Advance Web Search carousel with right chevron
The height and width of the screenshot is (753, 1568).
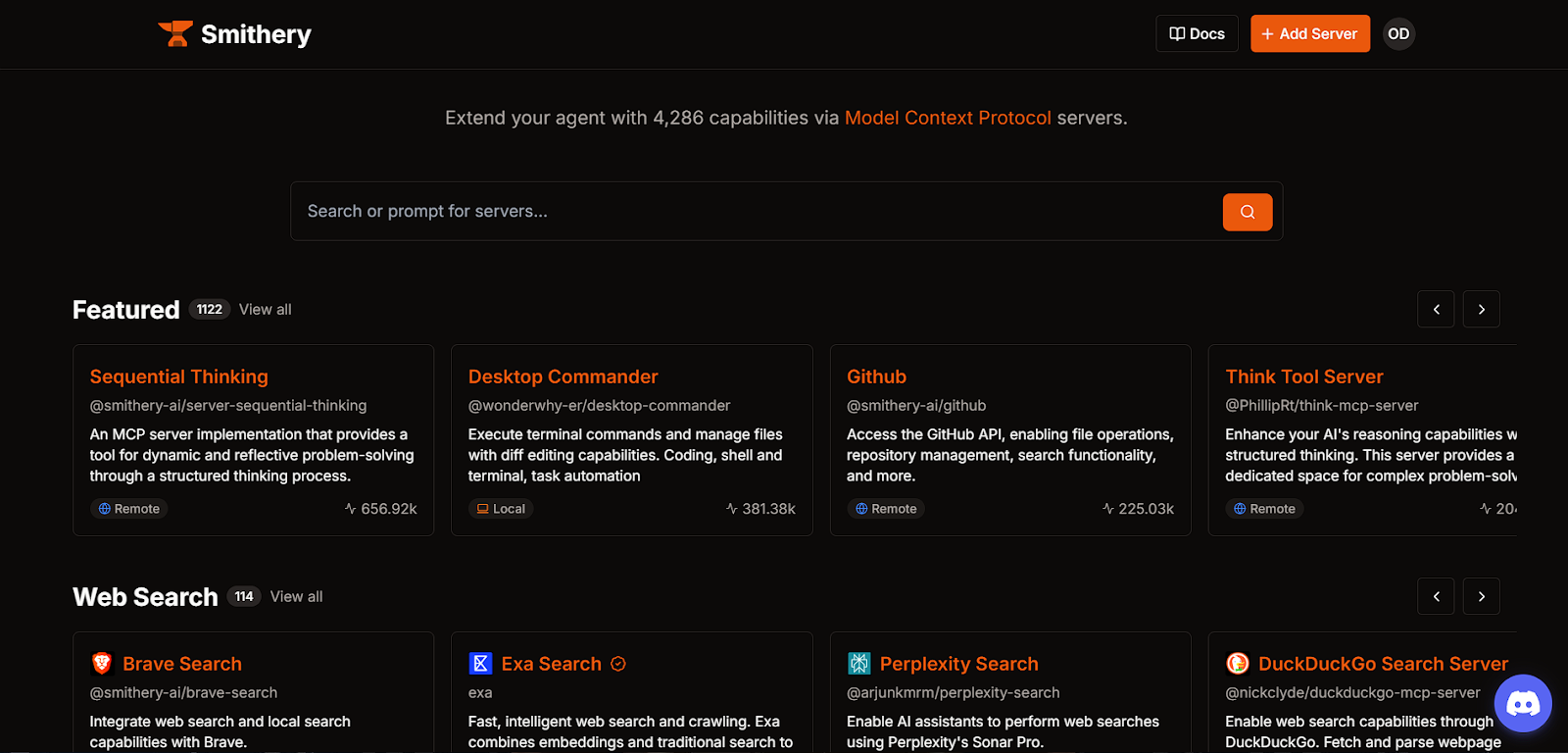pos(1481,596)
